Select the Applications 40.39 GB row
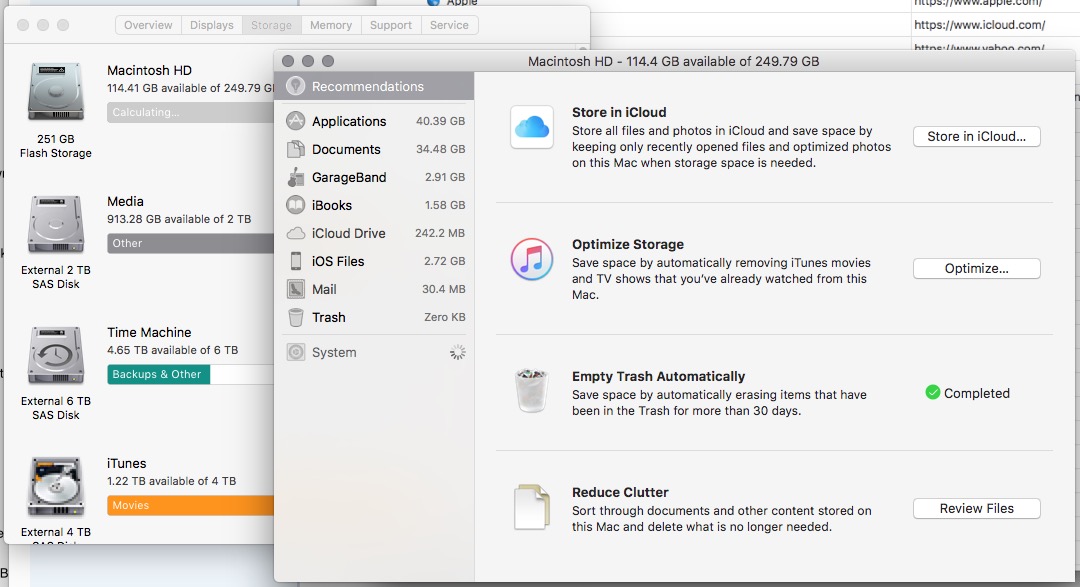Viewport: 1080px width, 587px height. pyautogui.click(x=374, y=121)
